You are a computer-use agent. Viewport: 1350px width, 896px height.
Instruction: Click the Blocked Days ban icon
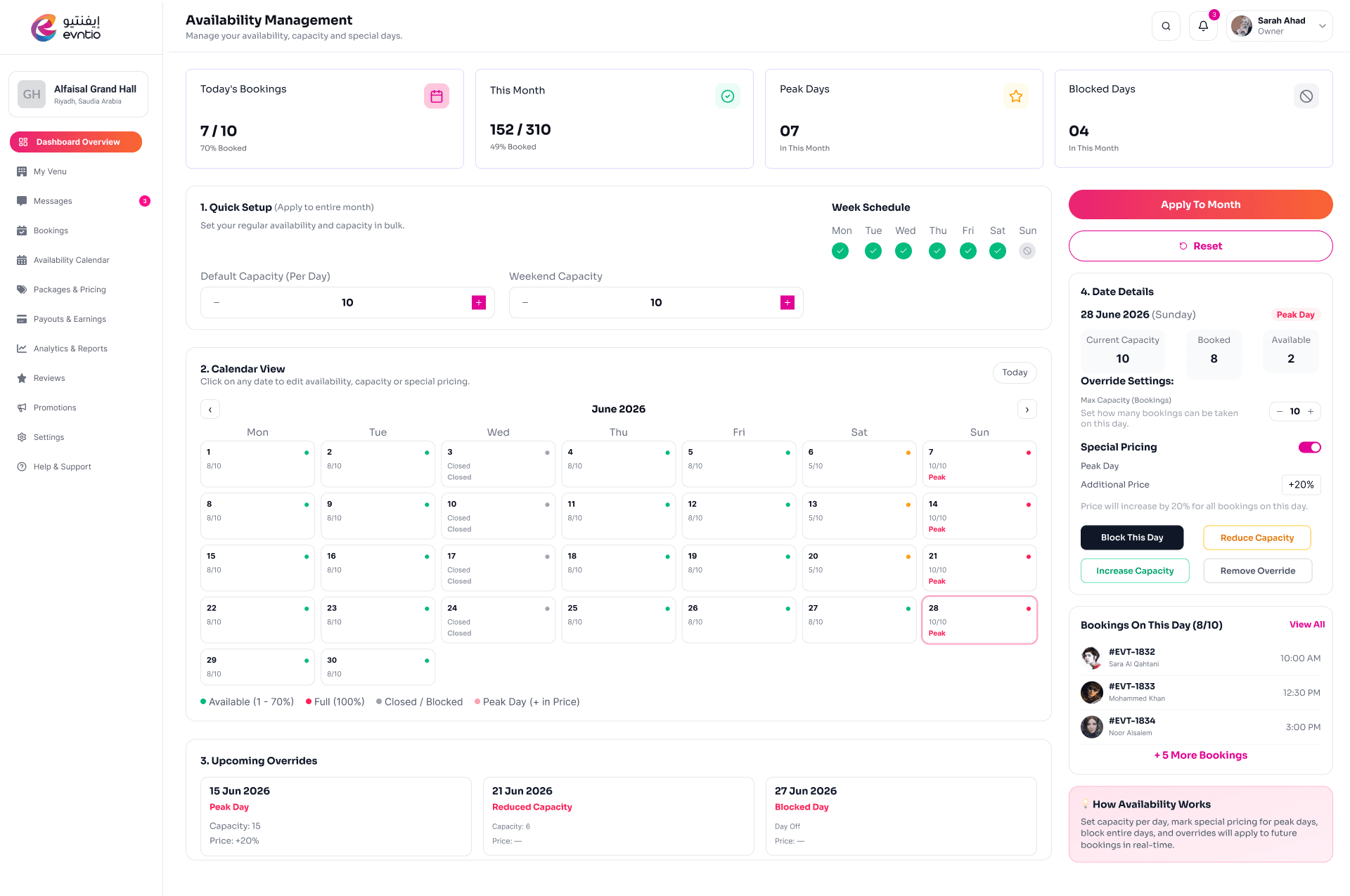(1306, 96)
